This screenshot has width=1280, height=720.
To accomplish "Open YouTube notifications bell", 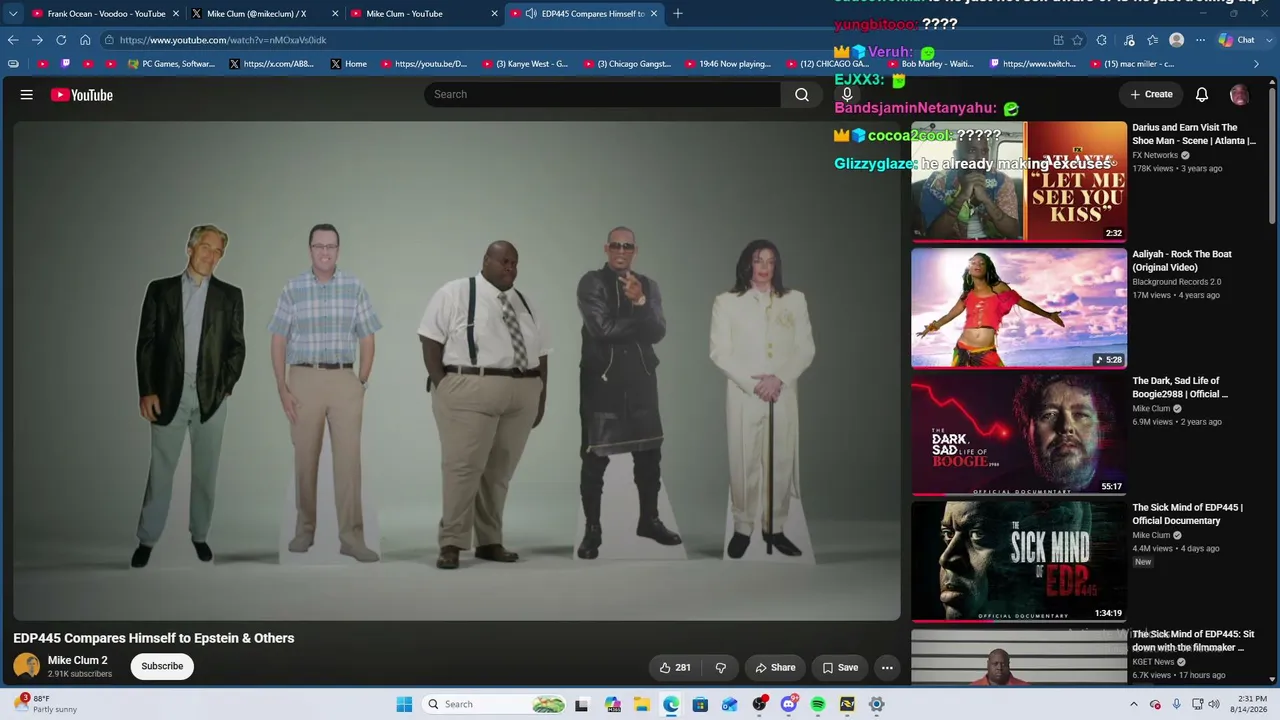I will tap(1202, 94).
